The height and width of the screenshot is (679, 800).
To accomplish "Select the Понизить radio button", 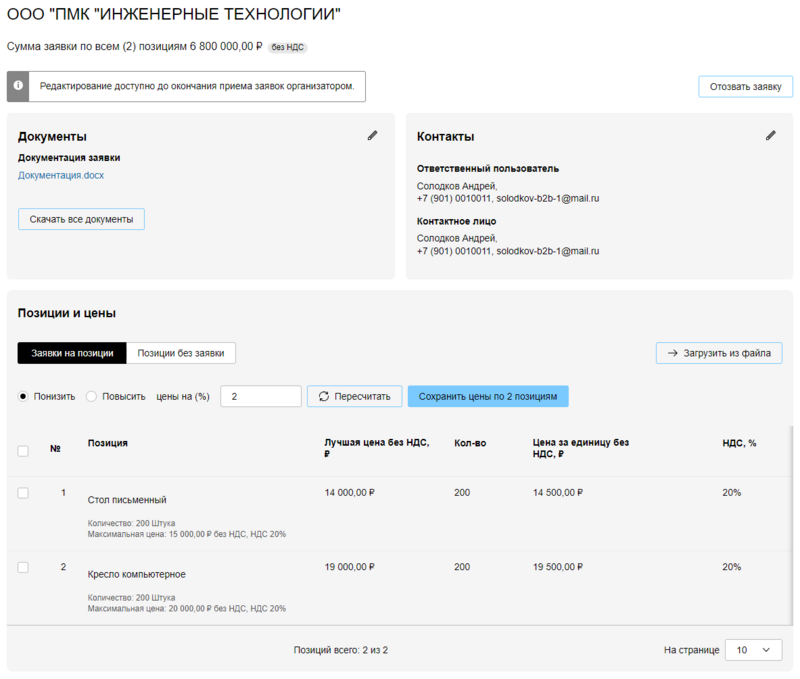I will pyautogui.click(x=24, y=396).
